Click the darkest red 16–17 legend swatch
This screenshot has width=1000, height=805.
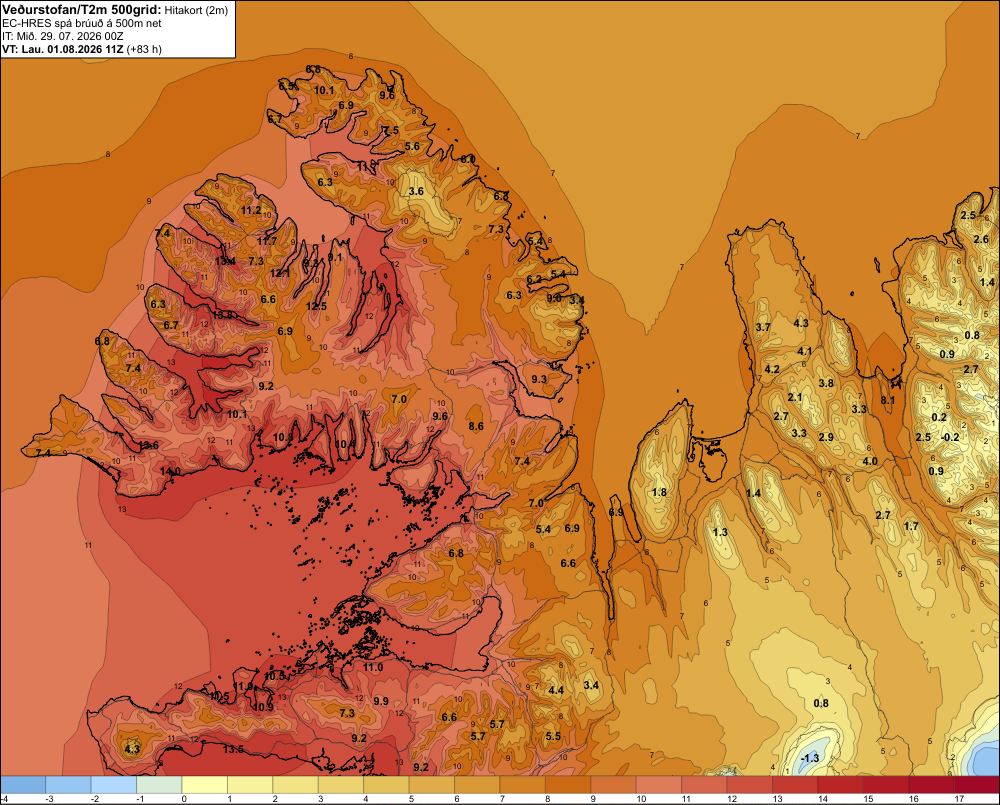pyautogui.click(x=931, y=785)
